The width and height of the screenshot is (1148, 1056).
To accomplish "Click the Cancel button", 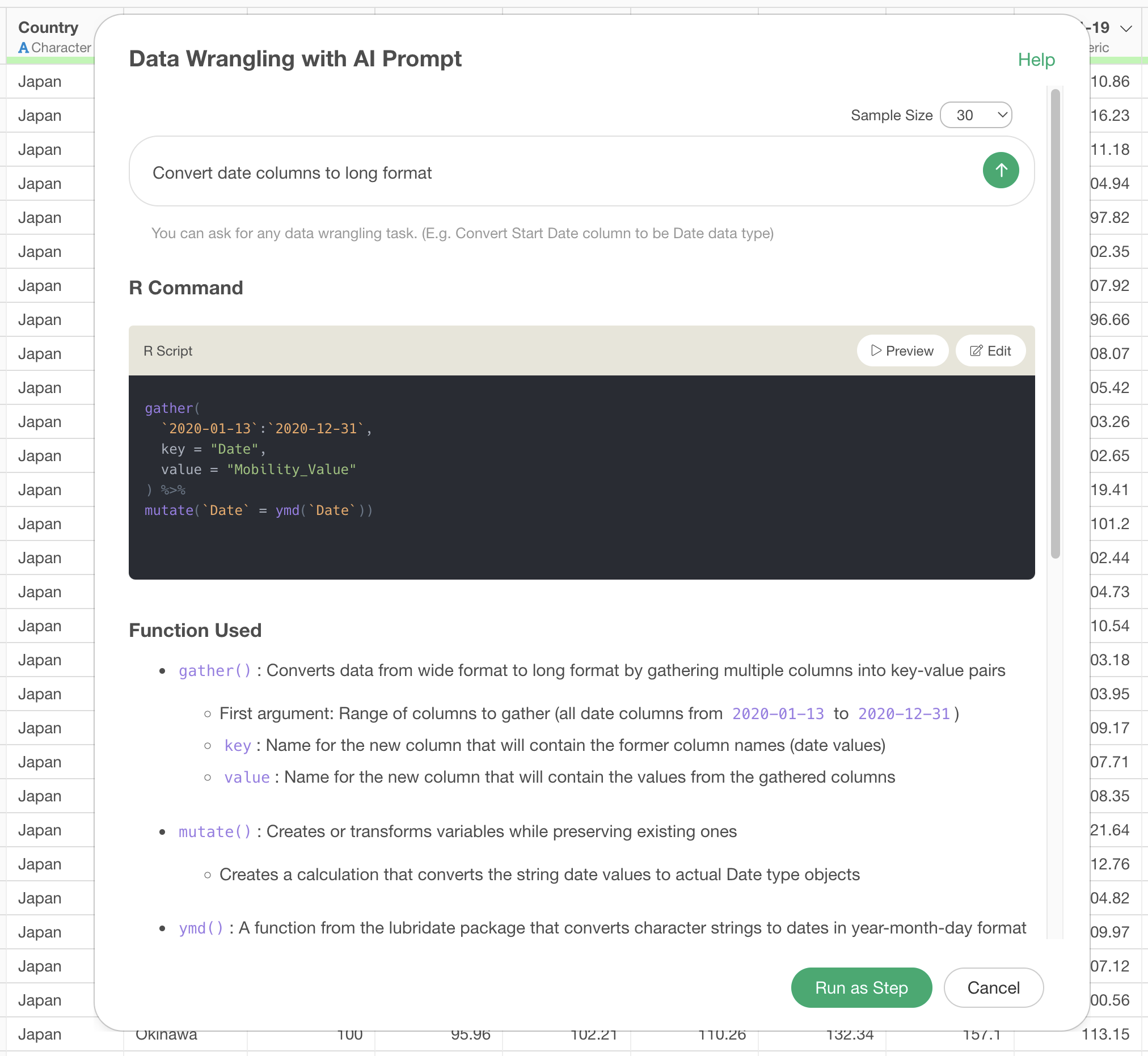I will point(993,987).
